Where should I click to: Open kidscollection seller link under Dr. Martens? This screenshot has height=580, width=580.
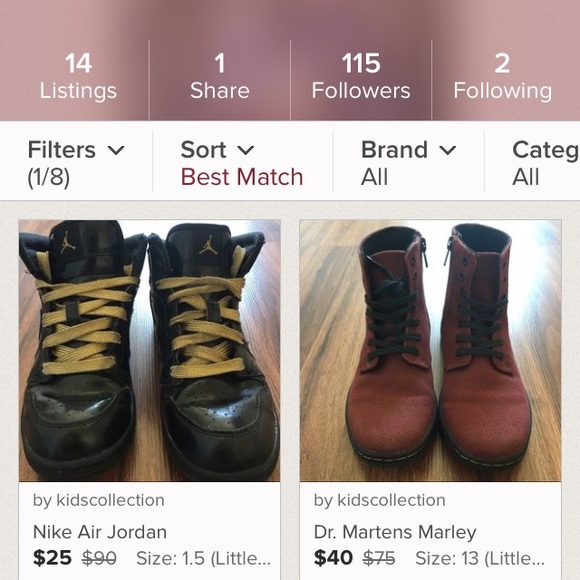[380, 500]
